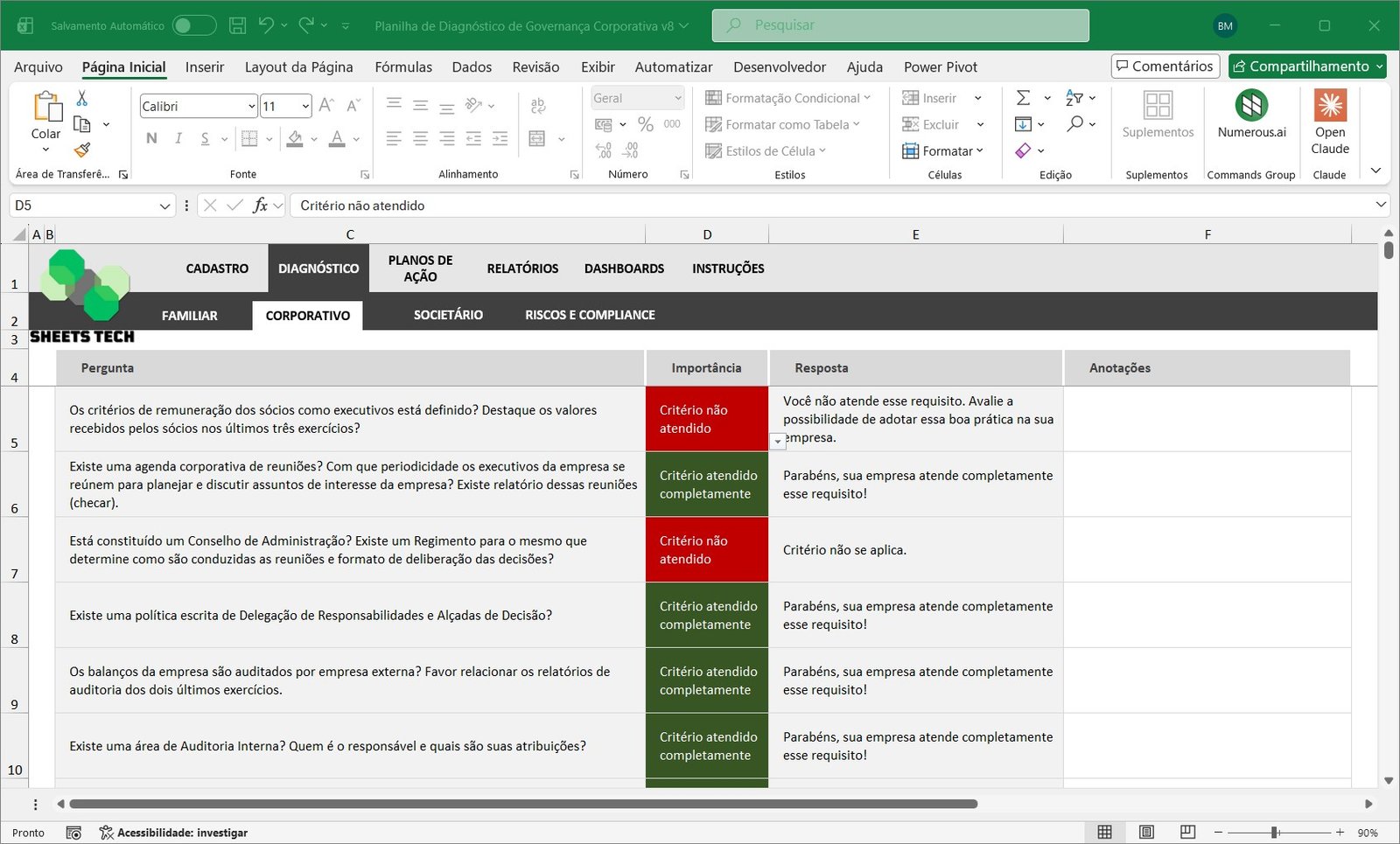Click the Comentários button
The height and width of the screenshot is (844, 1400).
pyautogui.click(x=1165, y=66)
